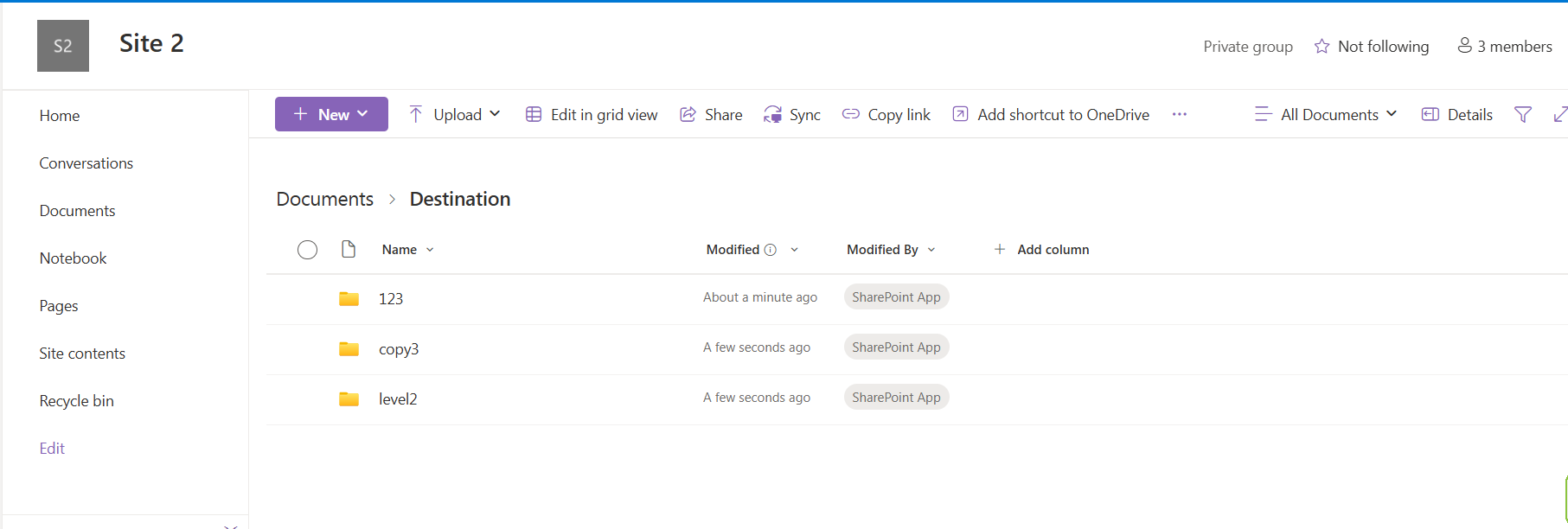Go to Home in left navigation
Viewport: 1568px width, 529px height.
click(60, 116)
